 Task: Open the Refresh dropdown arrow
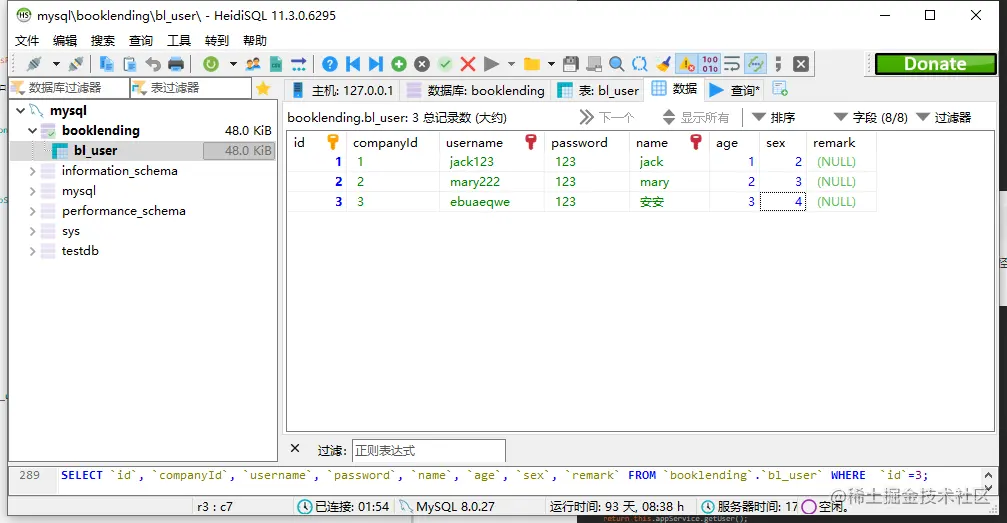click(232, 64)
